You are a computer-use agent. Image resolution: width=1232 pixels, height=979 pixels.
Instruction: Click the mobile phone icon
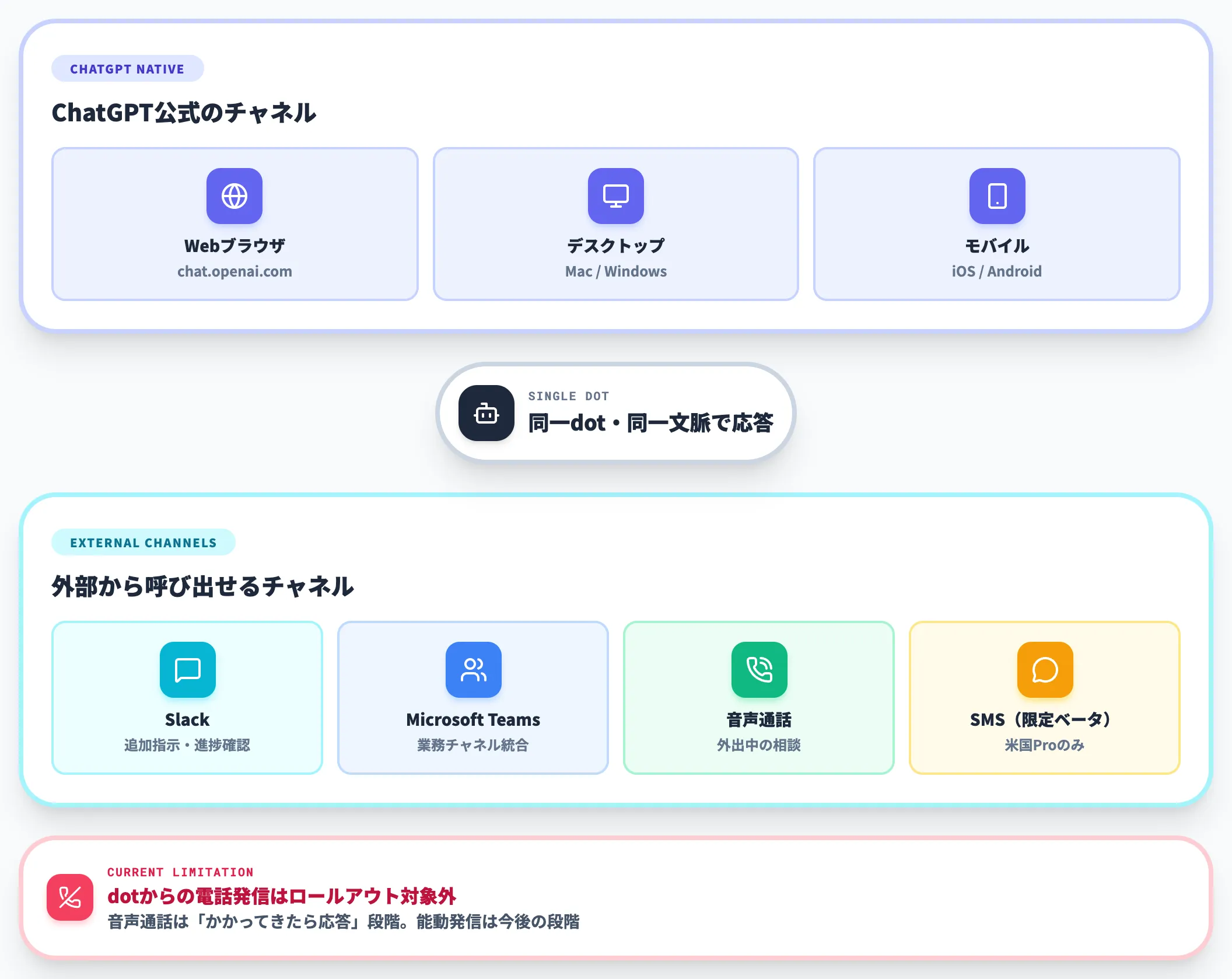pyautogui.click(x=998, y=196)
